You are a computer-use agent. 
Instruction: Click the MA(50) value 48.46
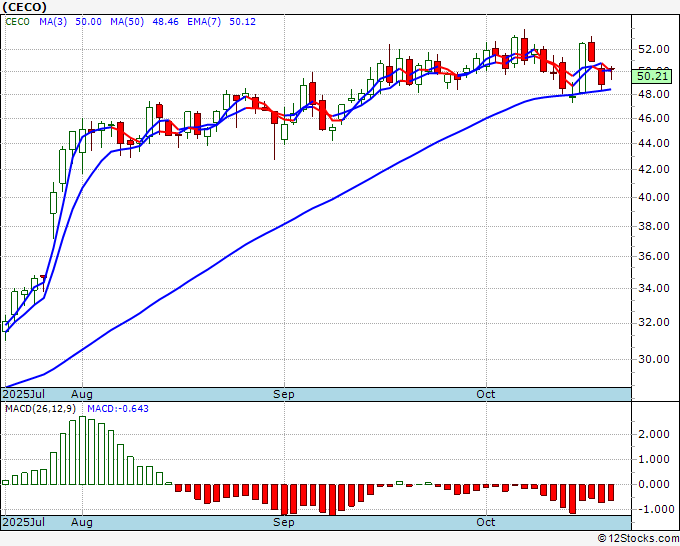pyautogui.click(x=165, y=22)
